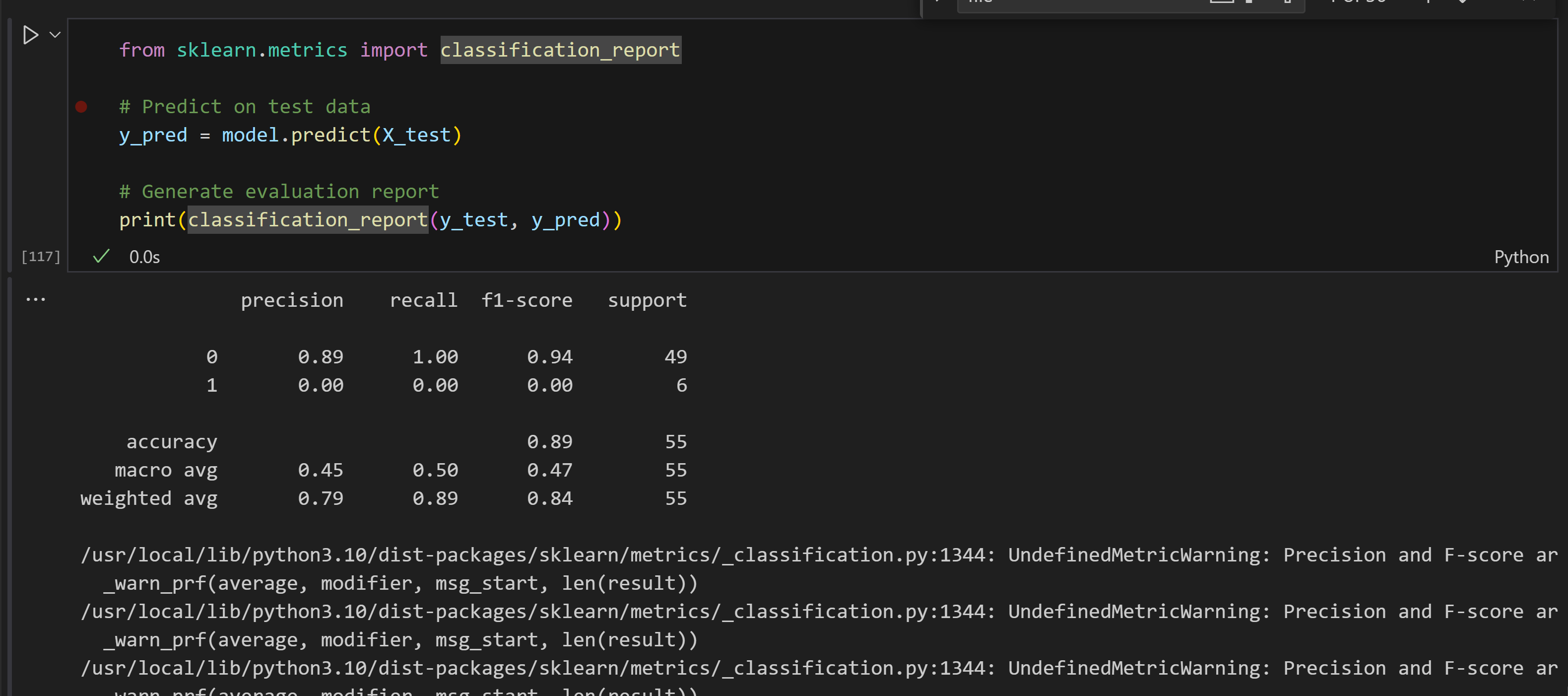Click the y_test argument in classification_report

[473, 220]
